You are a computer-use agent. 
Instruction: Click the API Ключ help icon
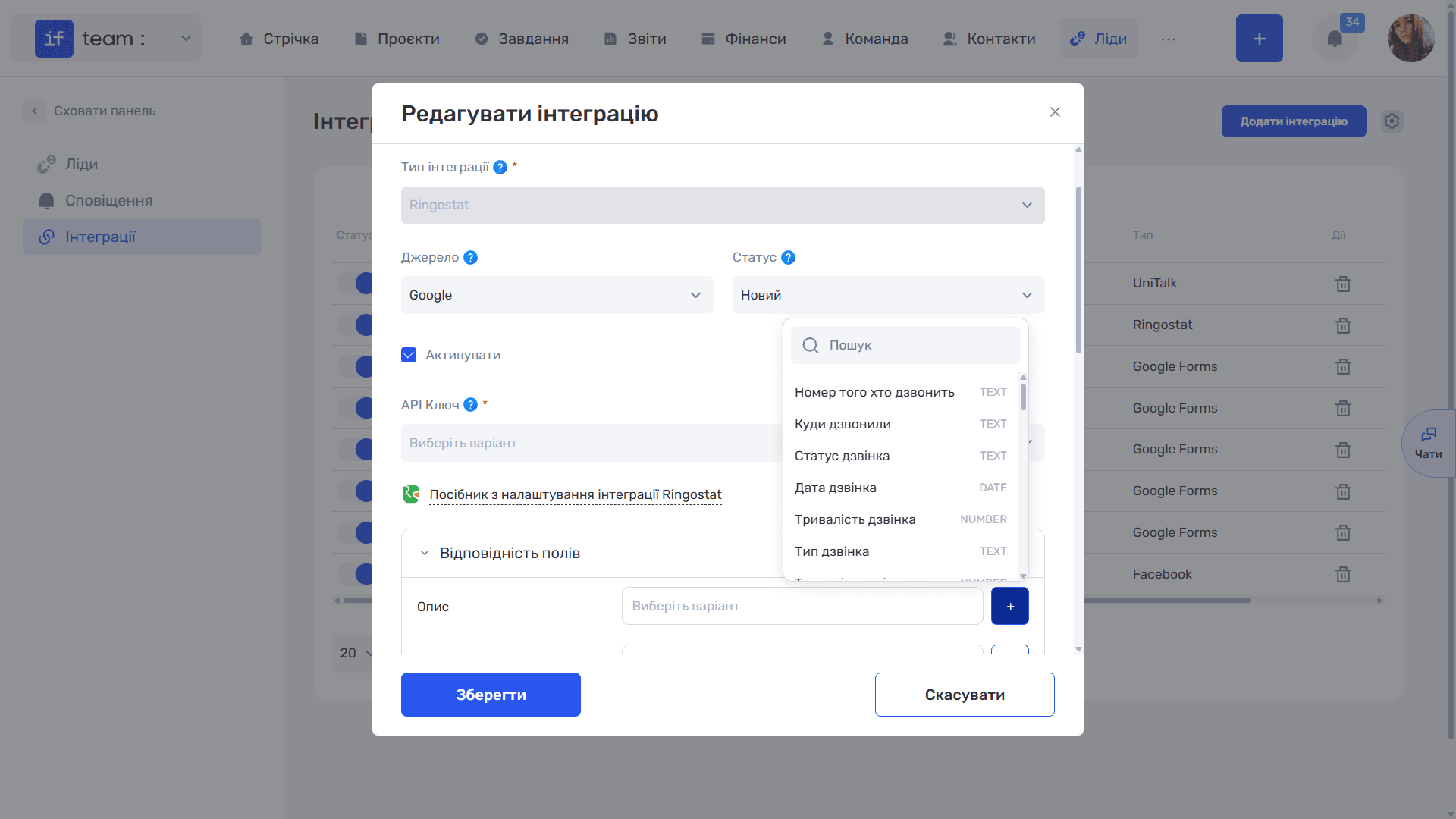(x=470, y=405)
